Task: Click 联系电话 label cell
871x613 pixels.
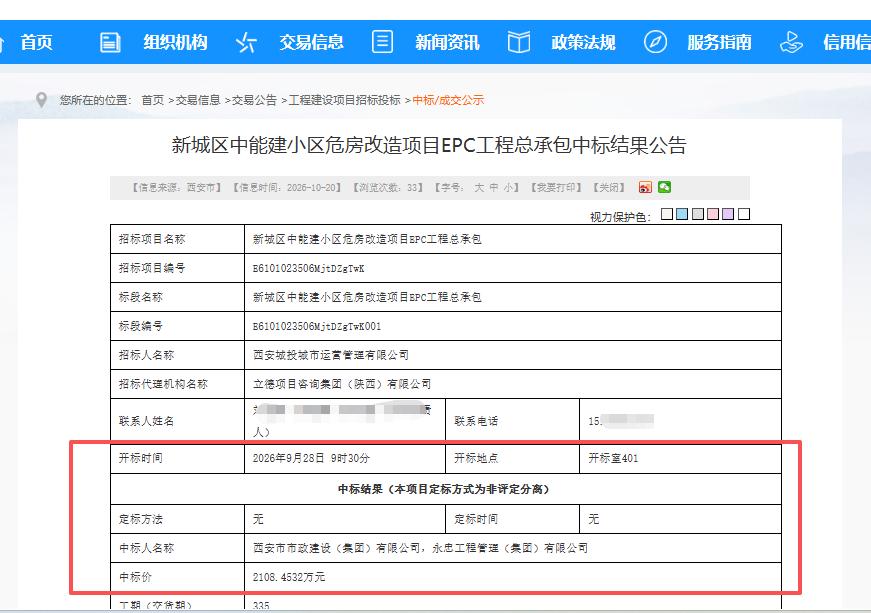Action: [x=512, y=421]
